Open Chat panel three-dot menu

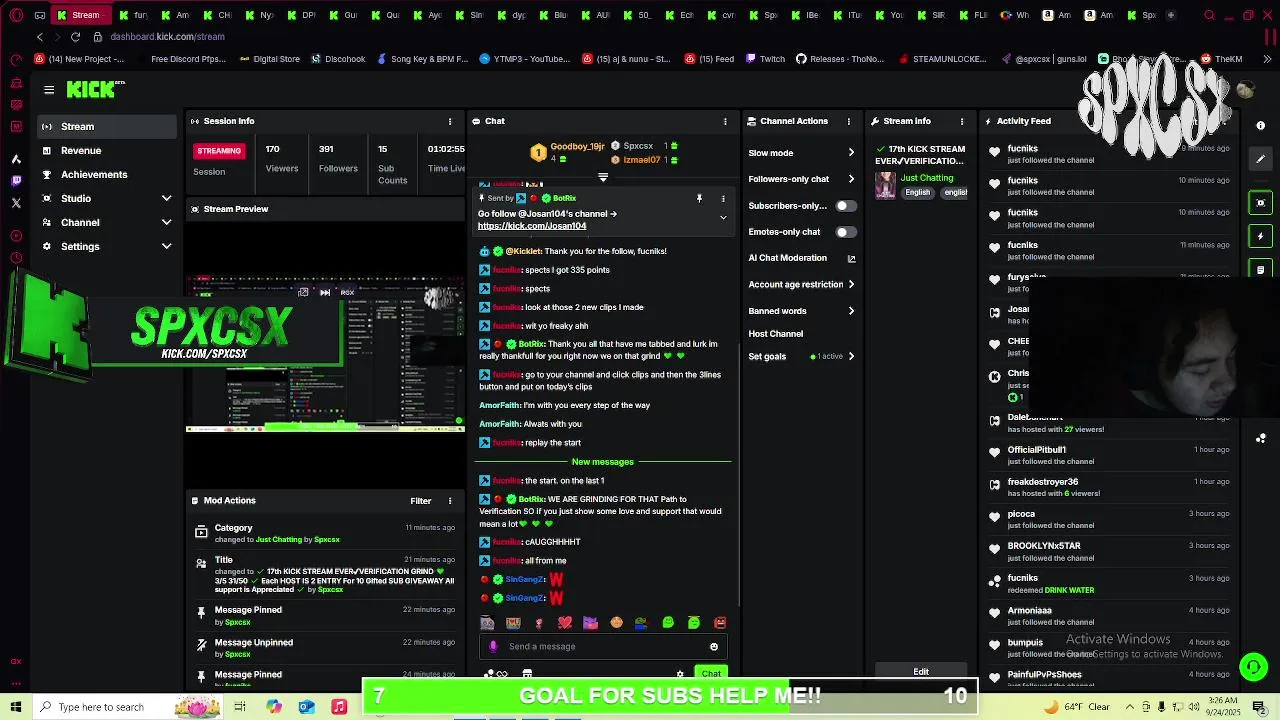[x=725, y=121]
